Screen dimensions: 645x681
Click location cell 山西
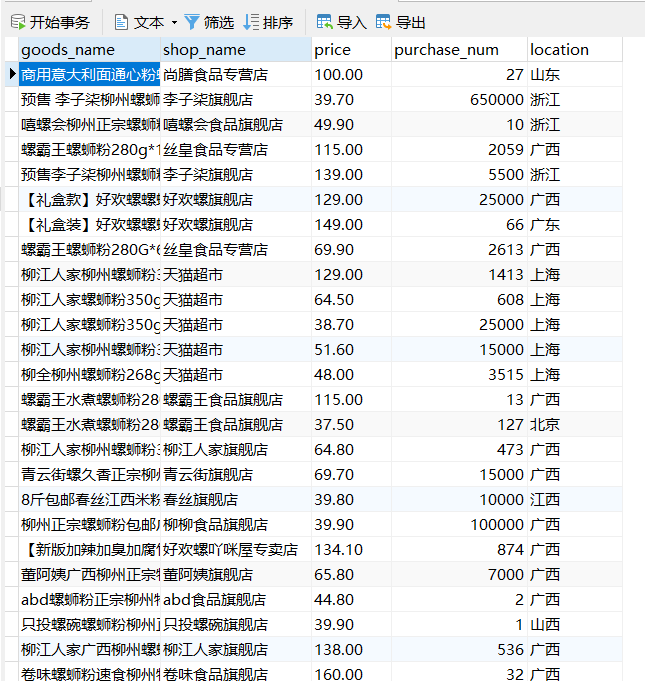(x=575, y=624)
